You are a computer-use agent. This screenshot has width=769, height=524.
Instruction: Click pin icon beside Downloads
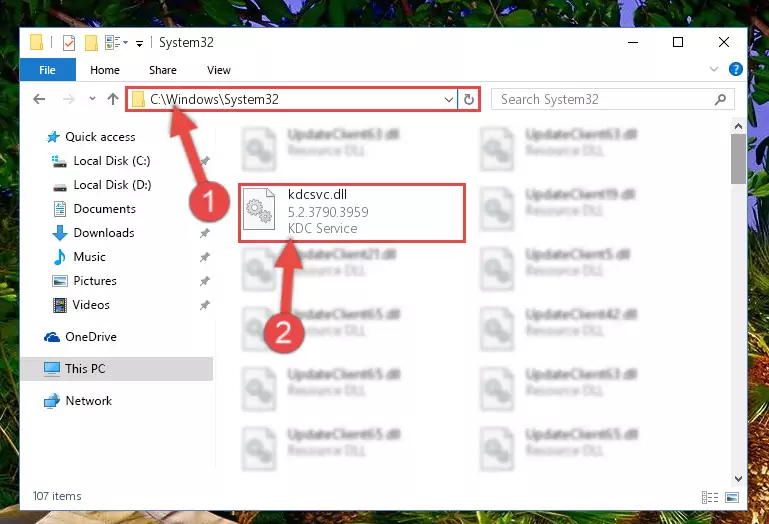(x=205, y=234)
